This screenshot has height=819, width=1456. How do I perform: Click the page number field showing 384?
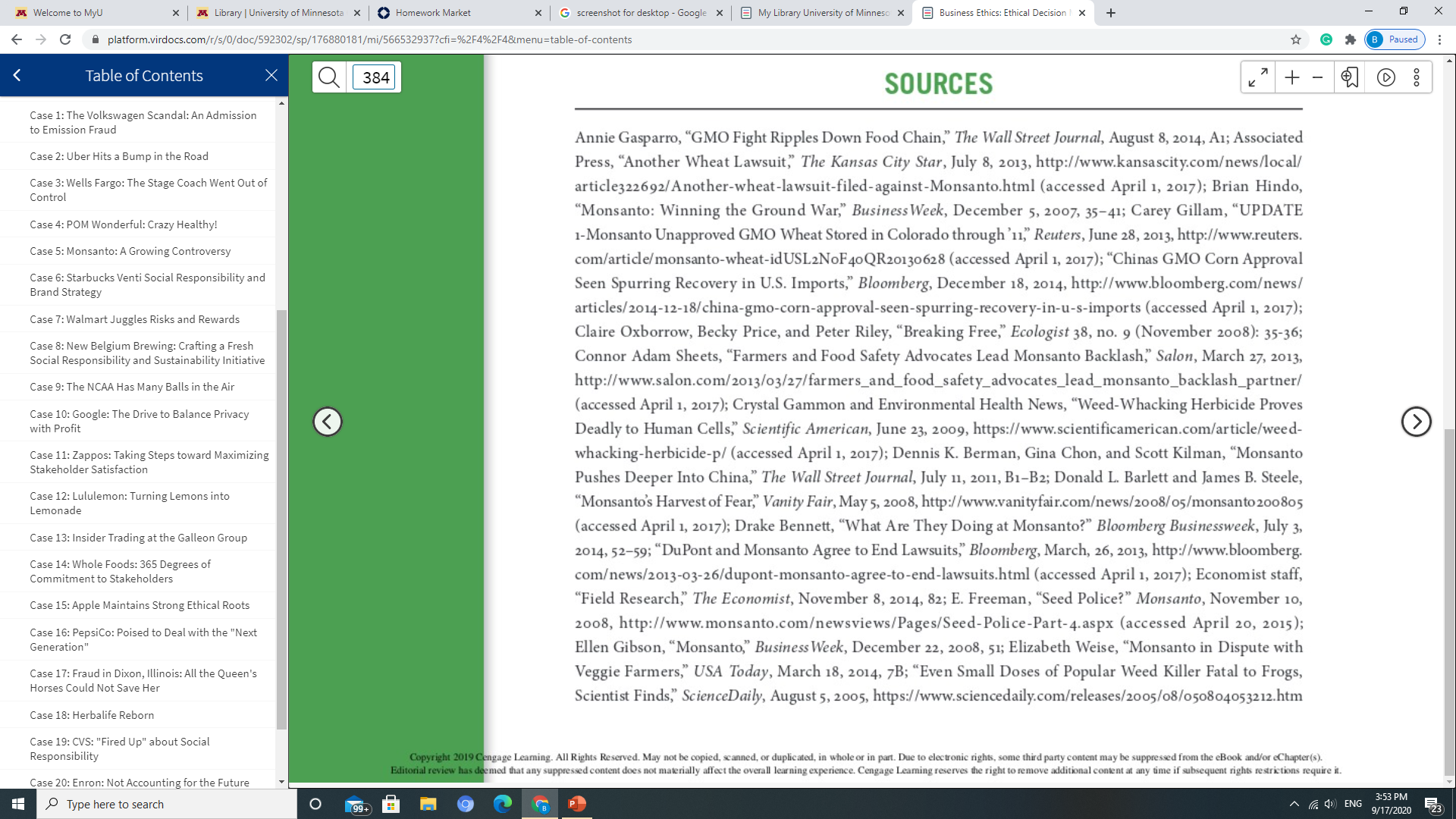click(374, 77)
